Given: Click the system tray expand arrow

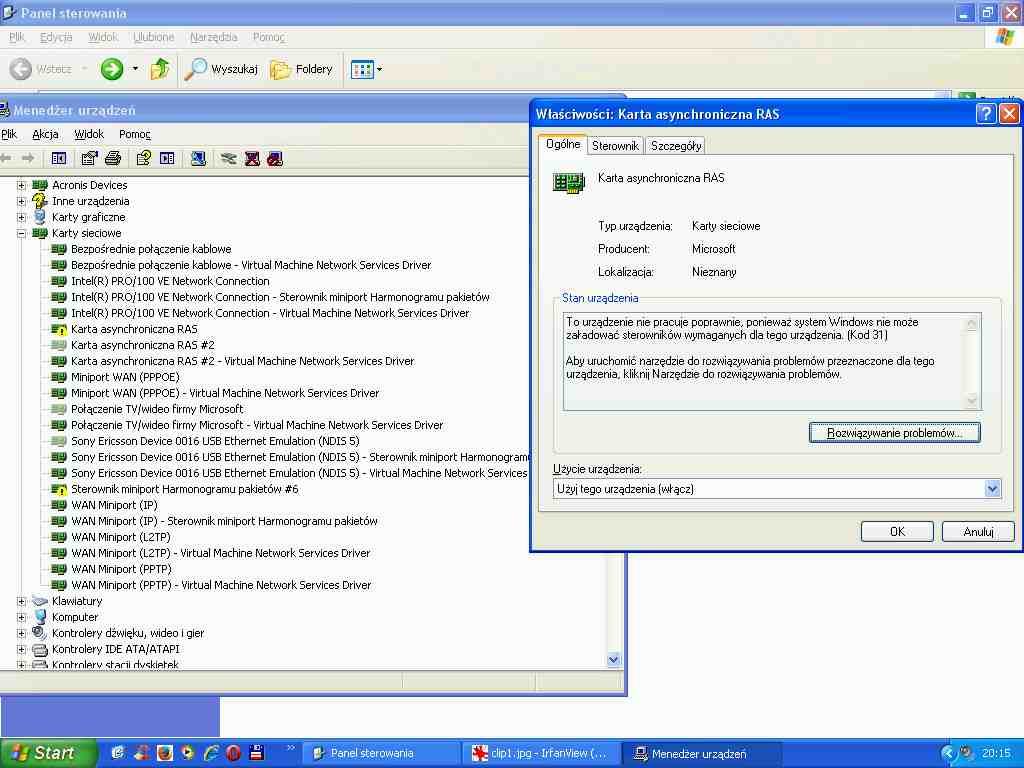Looking at the screenshot, I should point(947,754).
